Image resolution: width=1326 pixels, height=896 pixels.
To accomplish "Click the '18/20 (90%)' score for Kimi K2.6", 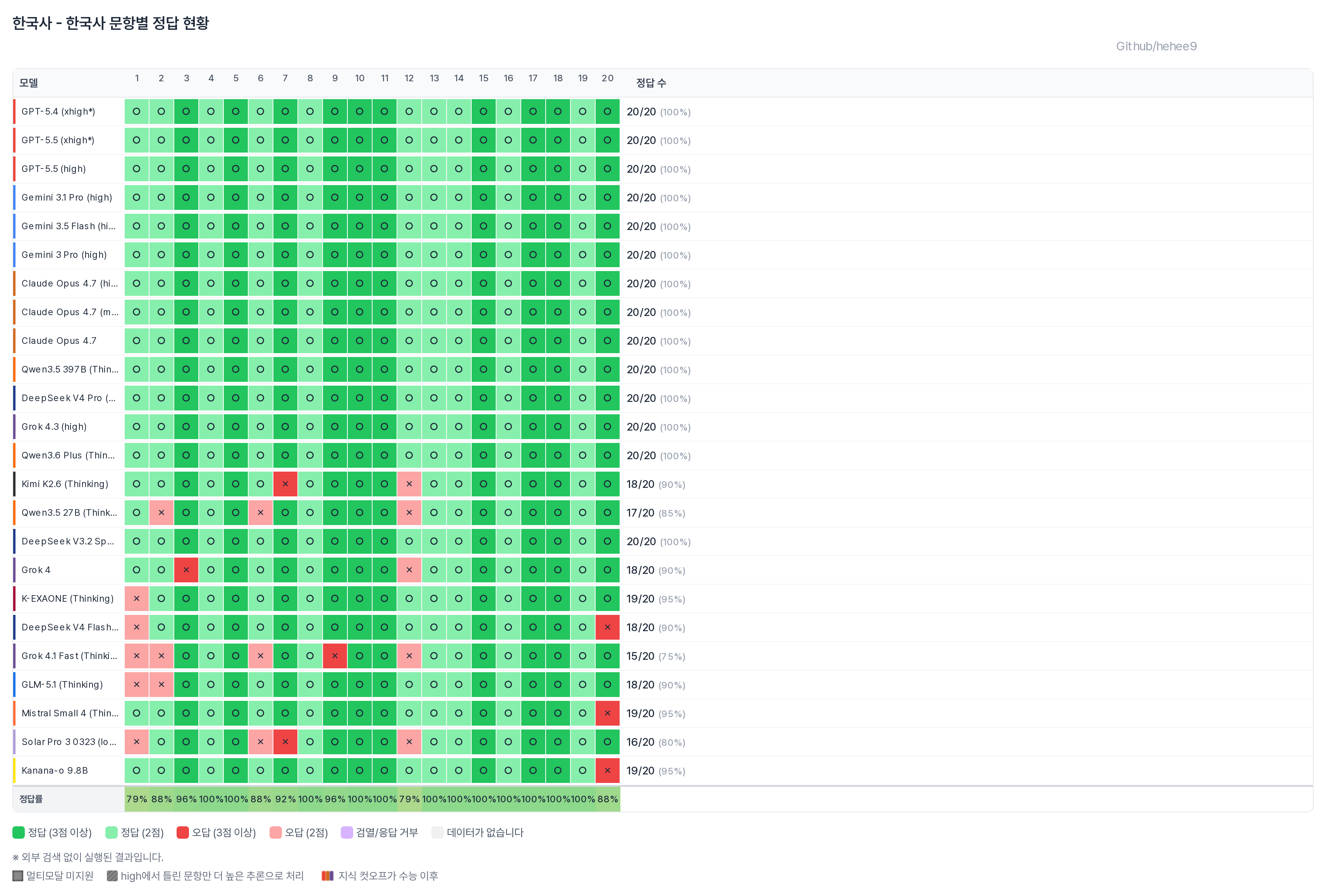I will 656,484.
